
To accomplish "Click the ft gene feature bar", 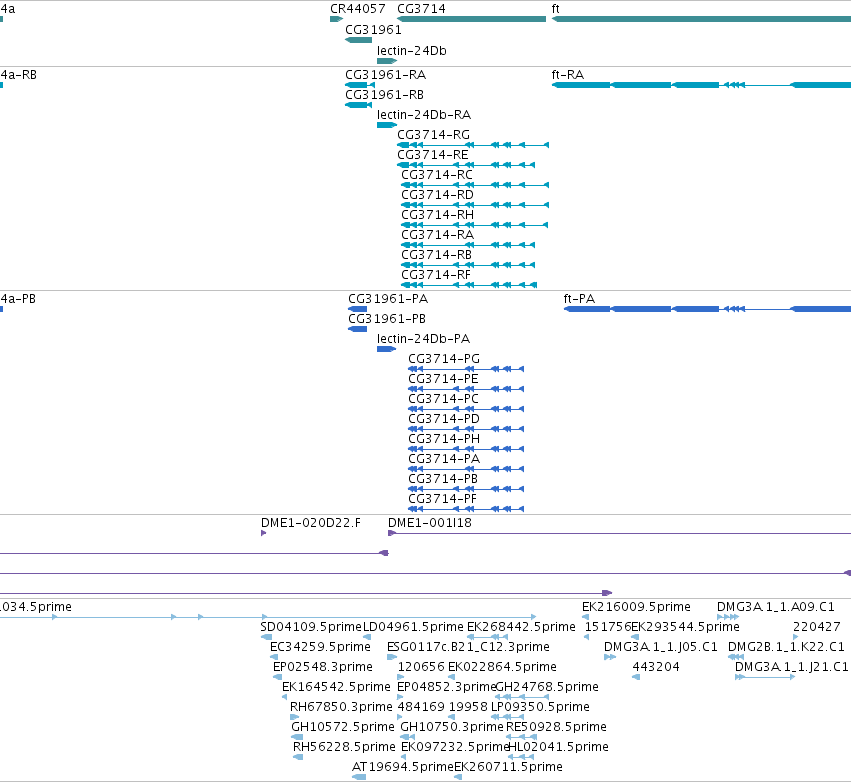I will [701, 20].
